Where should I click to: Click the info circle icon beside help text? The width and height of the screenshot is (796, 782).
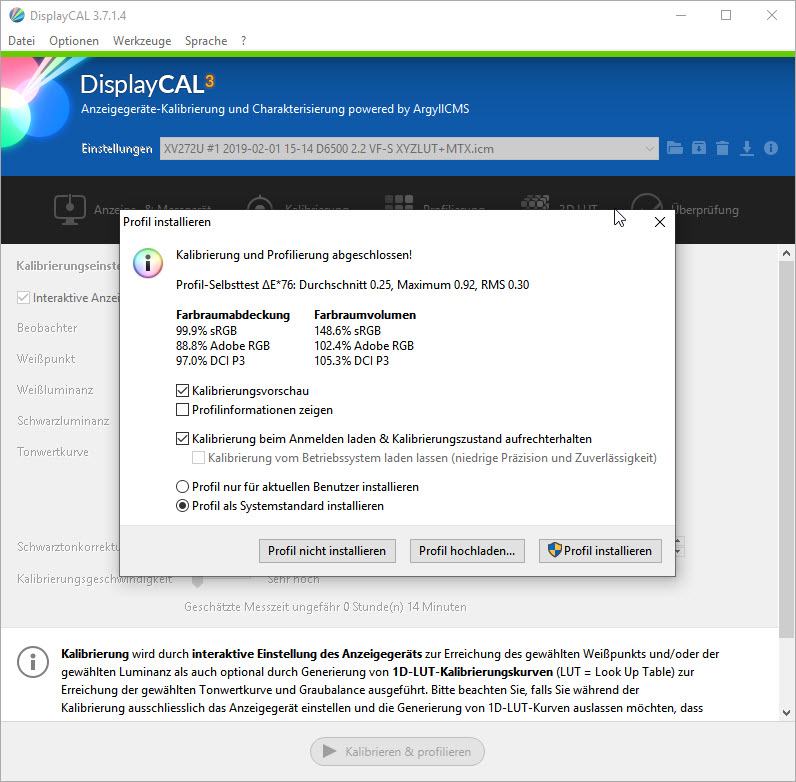[32, 662]
